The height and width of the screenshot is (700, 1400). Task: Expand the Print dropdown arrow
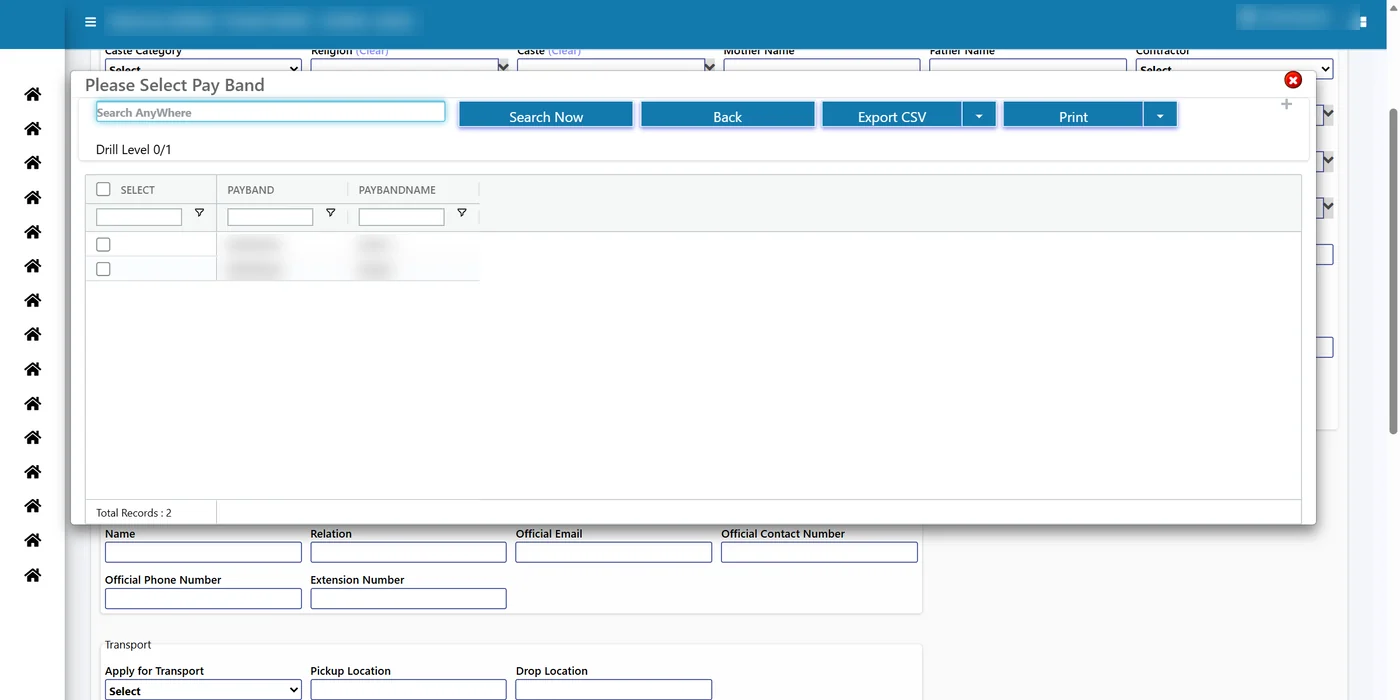pyautogui.click(x=1160, y=116)
